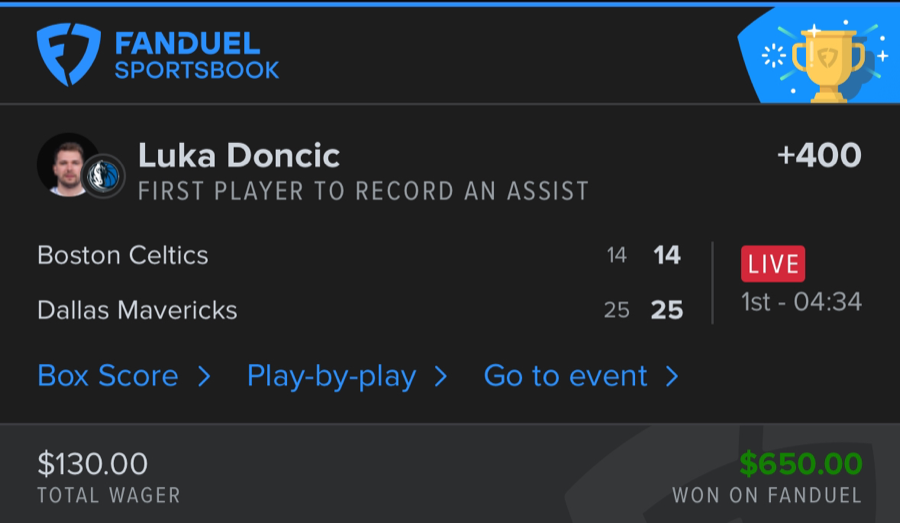Click the Dallas Mavericks team logo badge
900x523 pixels.
click(x=103, y=176)
